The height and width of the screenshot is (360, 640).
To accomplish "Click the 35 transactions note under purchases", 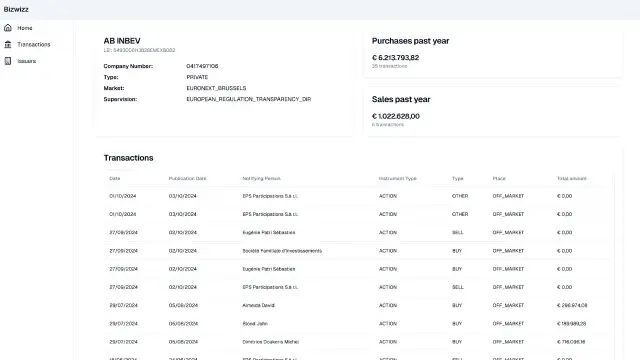I will 389,66.
